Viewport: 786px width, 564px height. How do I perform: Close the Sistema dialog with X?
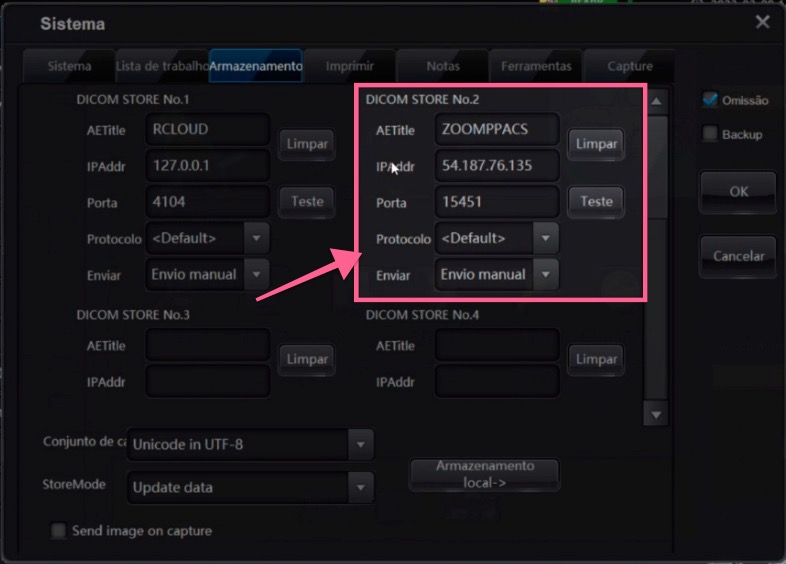tap(762, 22)
